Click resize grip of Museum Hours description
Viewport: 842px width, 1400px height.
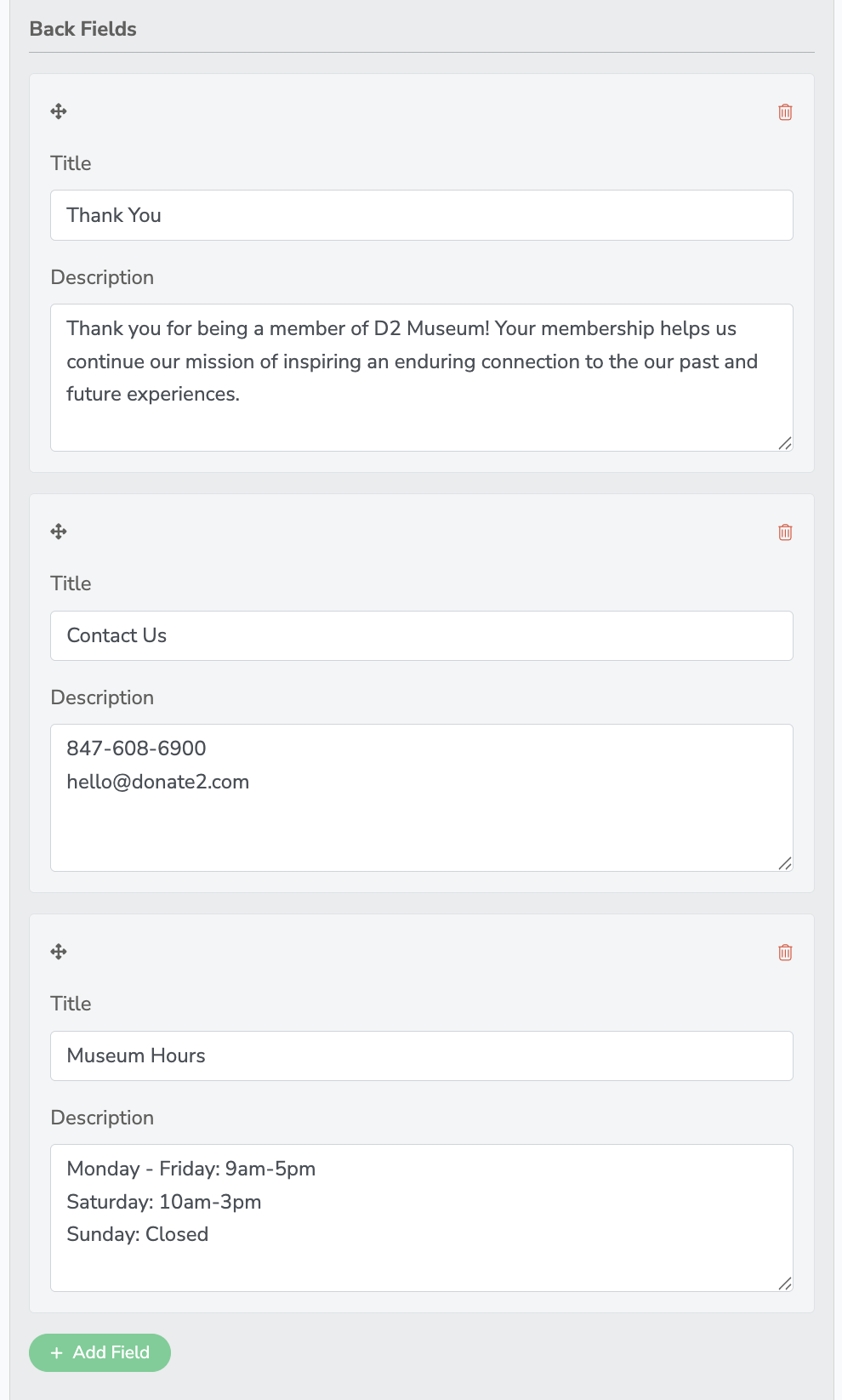pyautogui.click(x=785, y=1283)
